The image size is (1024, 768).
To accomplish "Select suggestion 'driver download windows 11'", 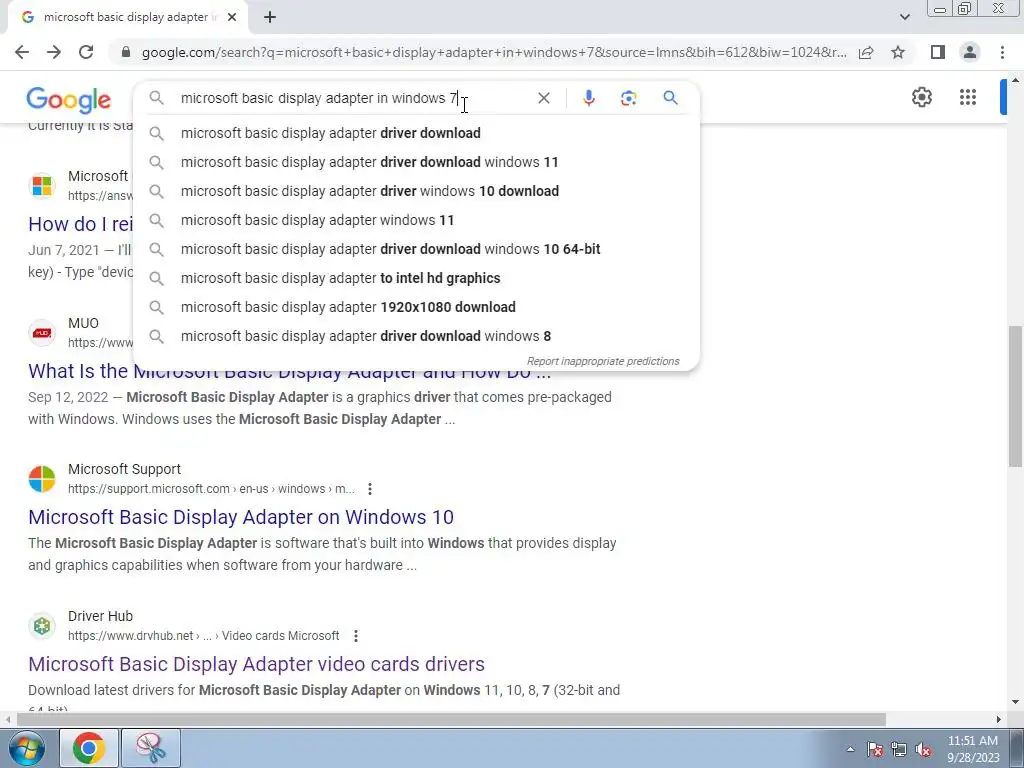I will tap(416, 162).
